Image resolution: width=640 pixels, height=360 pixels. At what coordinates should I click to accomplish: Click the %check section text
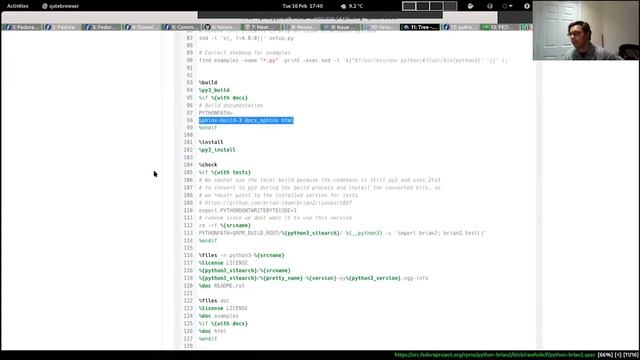click(208, 165)
